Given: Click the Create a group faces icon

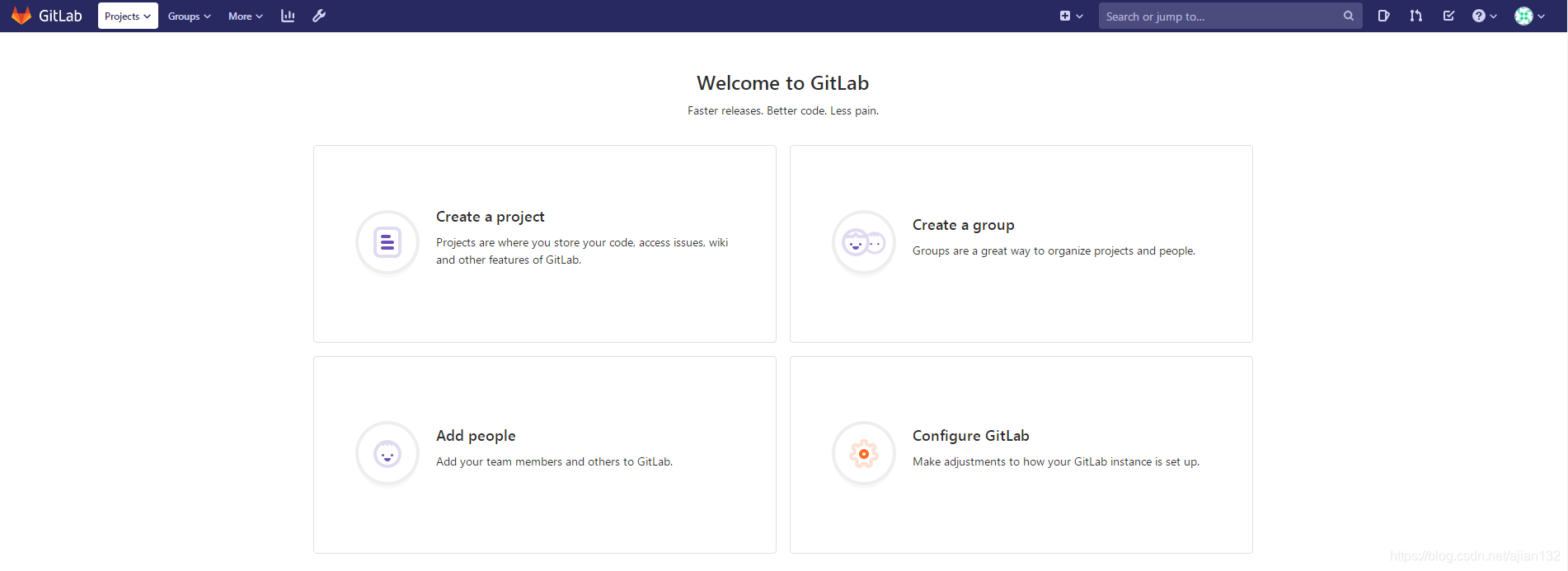Looking at the screenshot, I should coord(864,242).
